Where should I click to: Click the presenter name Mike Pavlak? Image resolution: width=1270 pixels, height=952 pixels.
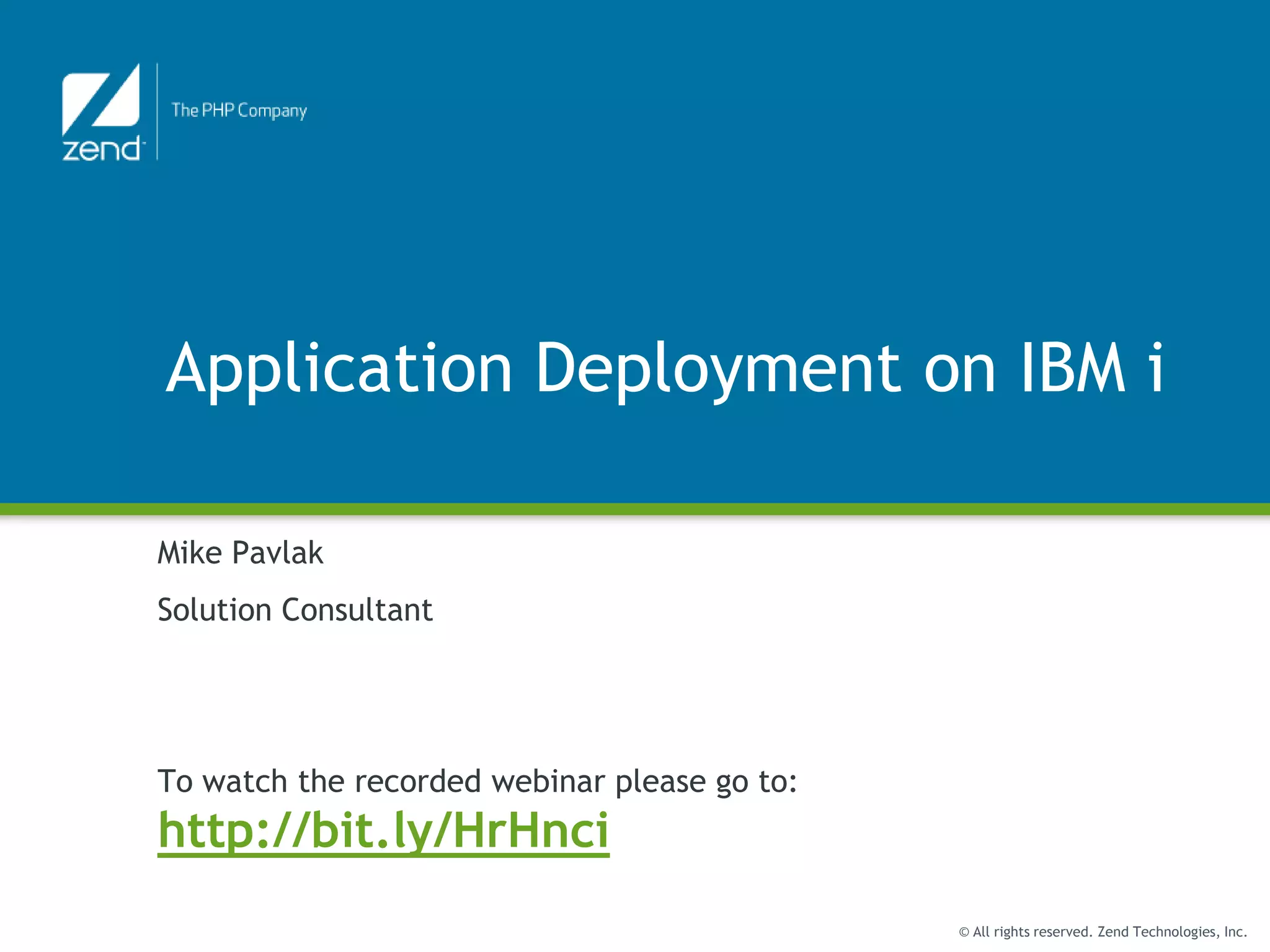[241, 552]
